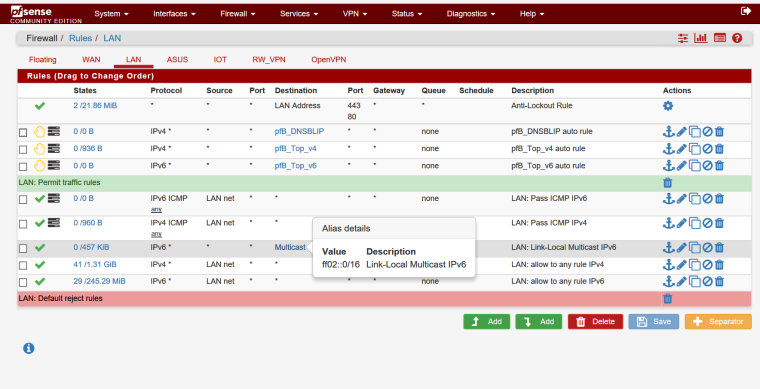760x389 pixels.
Task: Open the Help dropdown menu
Action: 532,14
